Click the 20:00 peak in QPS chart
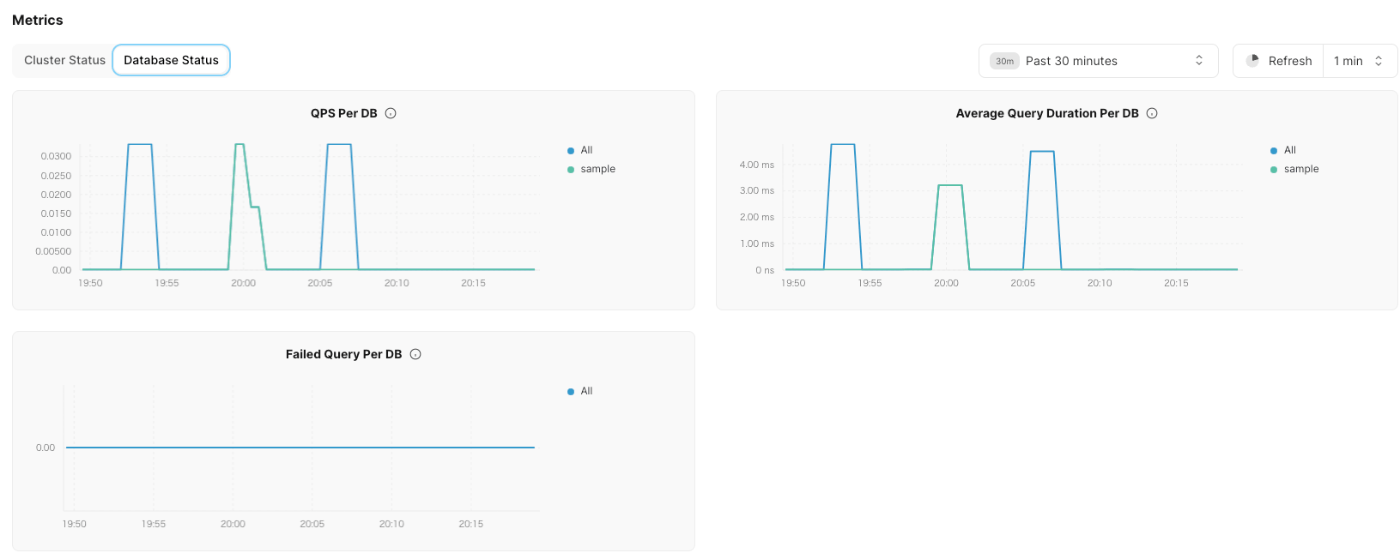 point(240,145)
